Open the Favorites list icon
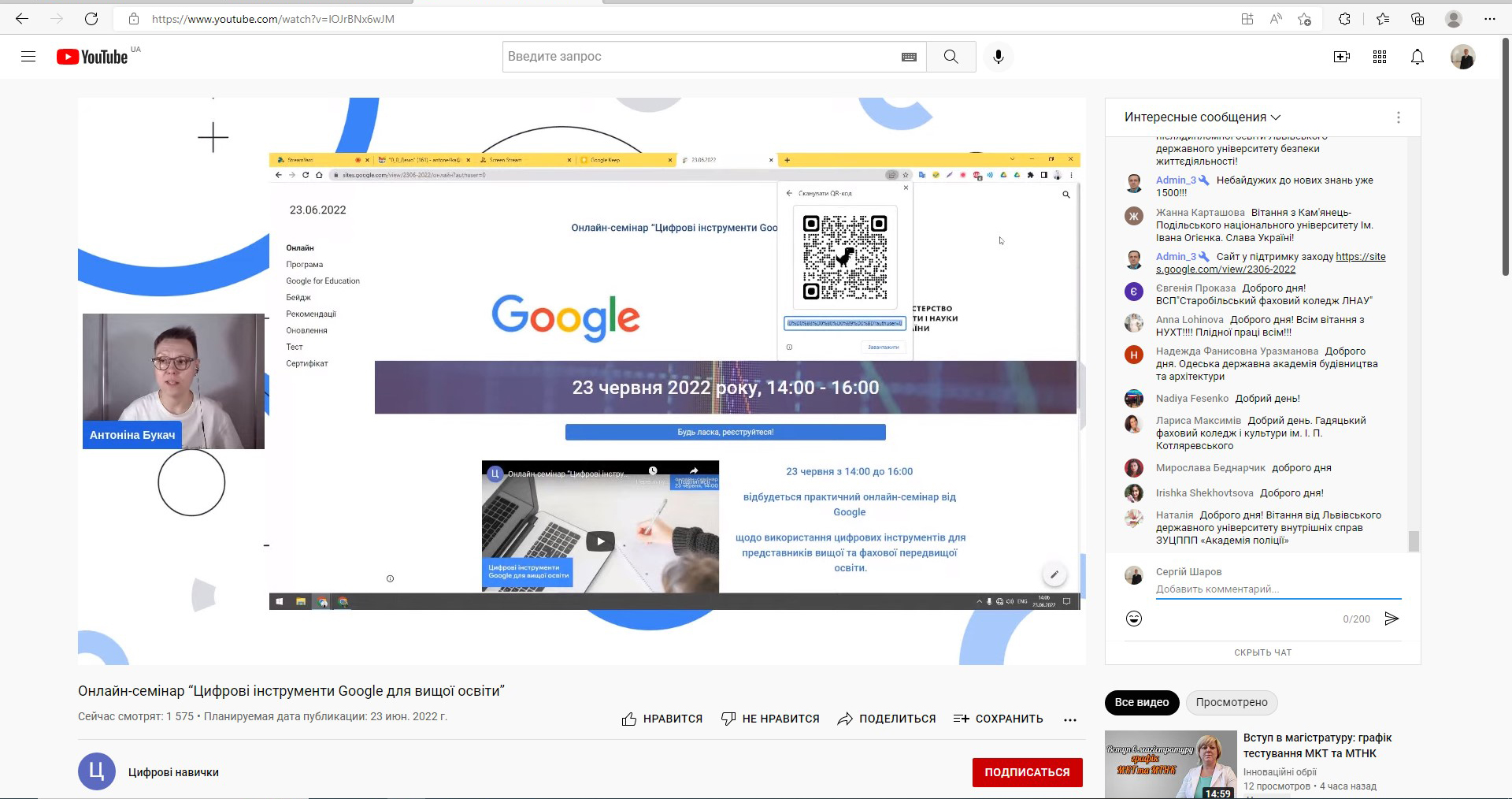 point(1383,19)
